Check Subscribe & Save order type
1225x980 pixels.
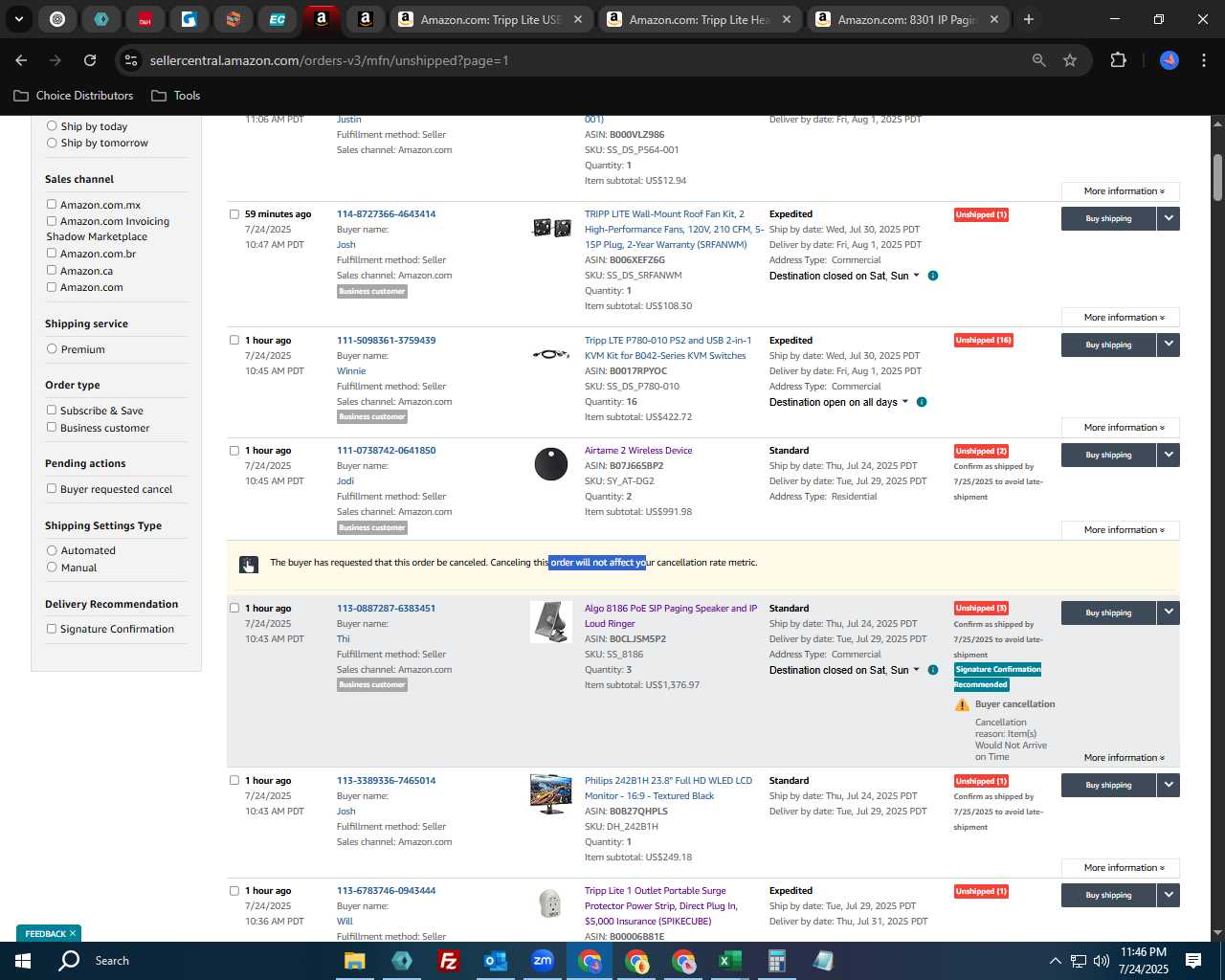(52, 410)
